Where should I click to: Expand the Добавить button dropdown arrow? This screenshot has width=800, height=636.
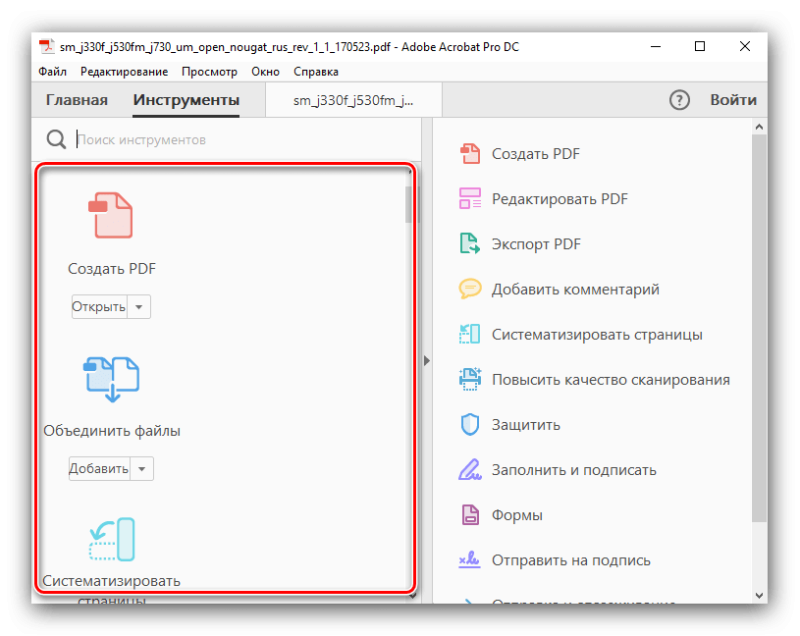point(142,468)
